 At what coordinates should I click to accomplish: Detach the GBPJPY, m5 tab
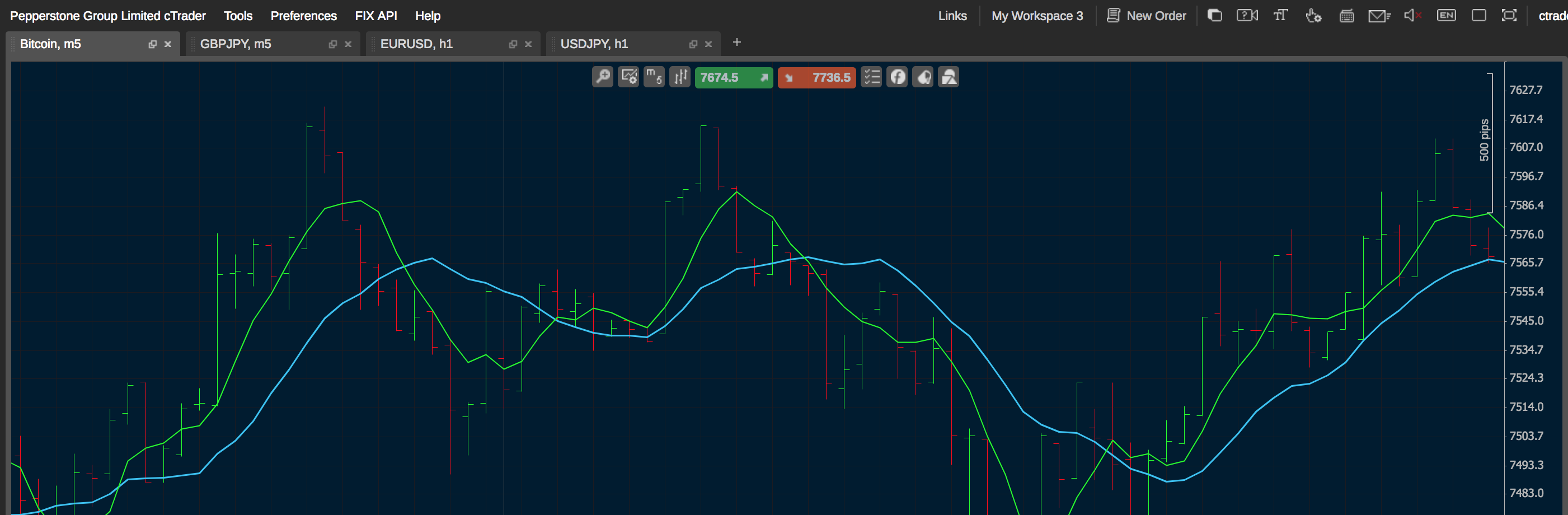[333, 44]
